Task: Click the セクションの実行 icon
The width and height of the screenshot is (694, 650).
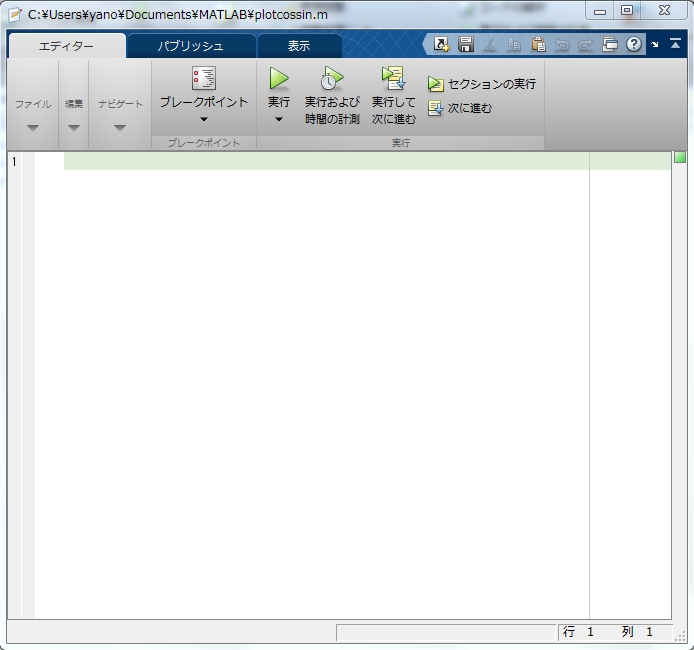Action: click(436, 84)
